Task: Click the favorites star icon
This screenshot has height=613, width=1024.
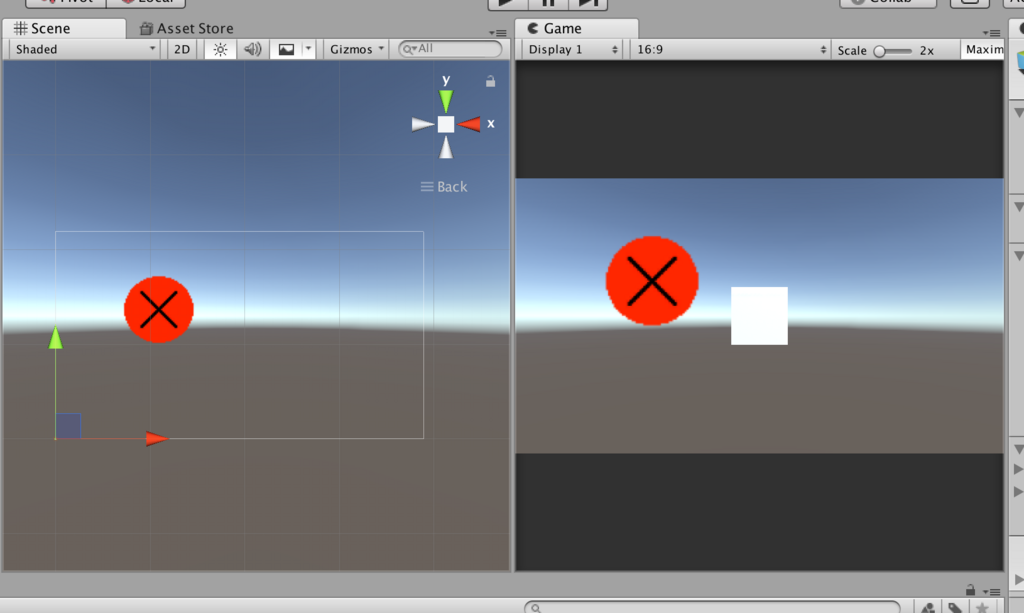Action: click(982, 608)
